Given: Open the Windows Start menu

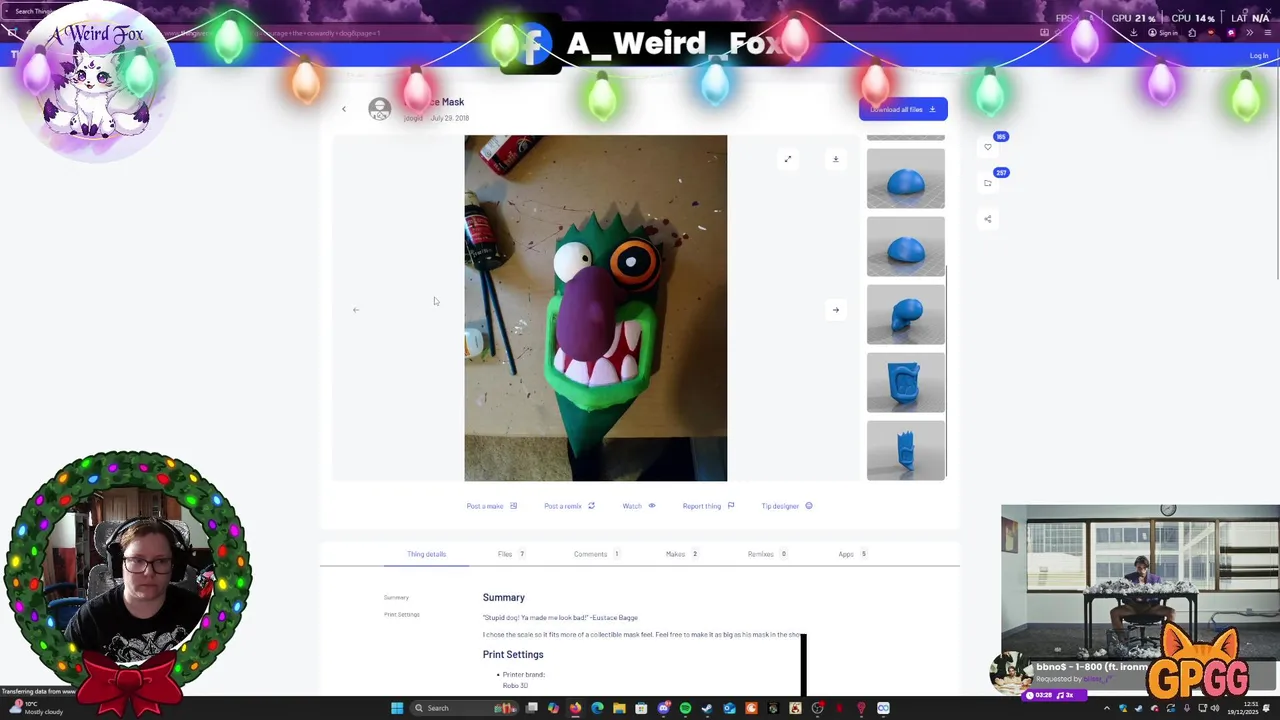Looking at the screenshot, I should [397, 708].
